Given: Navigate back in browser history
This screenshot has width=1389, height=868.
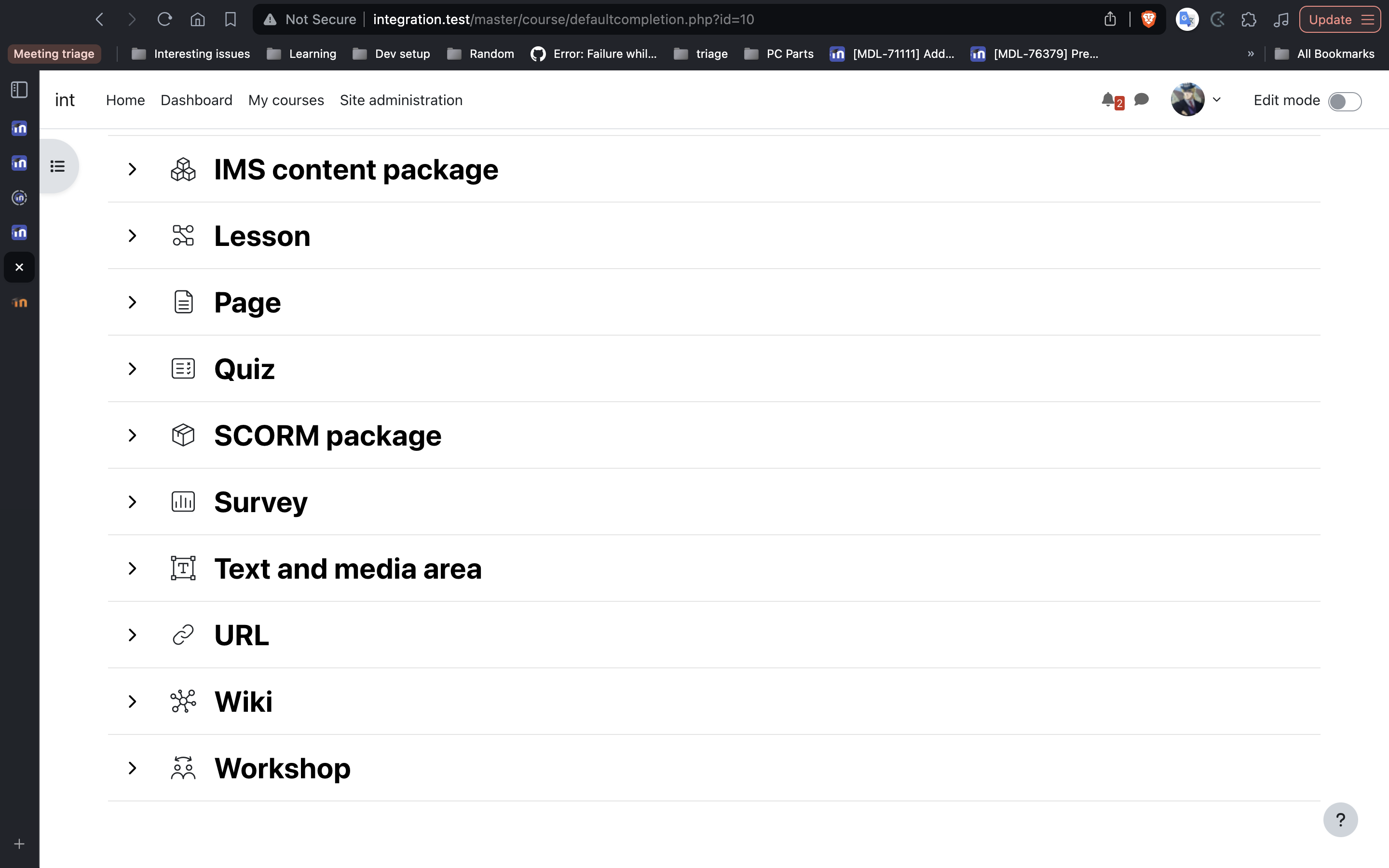Looking at the screenshot, I should click(x=99, y=19).
